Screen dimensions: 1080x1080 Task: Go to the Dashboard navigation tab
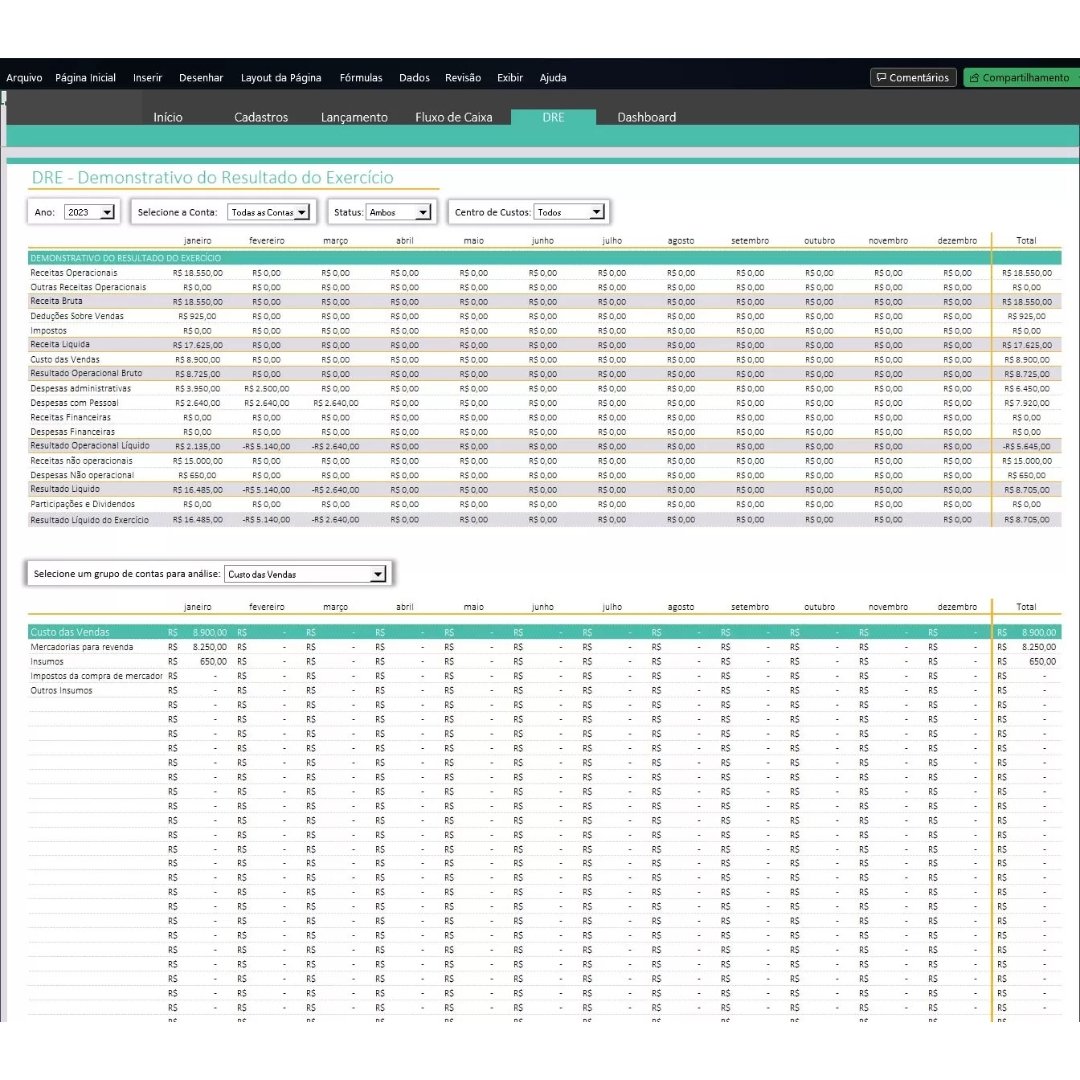[647, 117]
